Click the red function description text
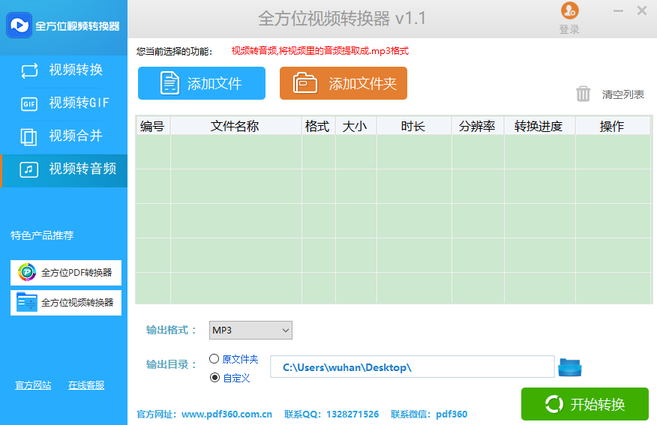 click(x=320, y=51)
